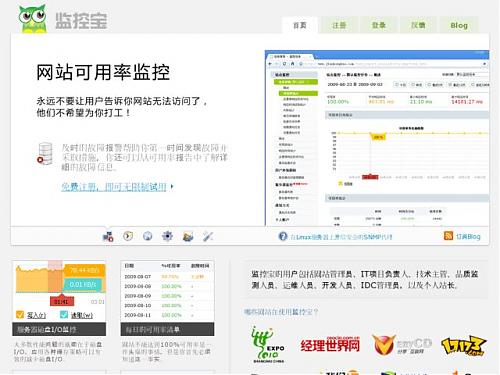Toggle the orange 写入(r) checkbox
Viewport: 500px width, 375px height.
[x=20, y=315]
